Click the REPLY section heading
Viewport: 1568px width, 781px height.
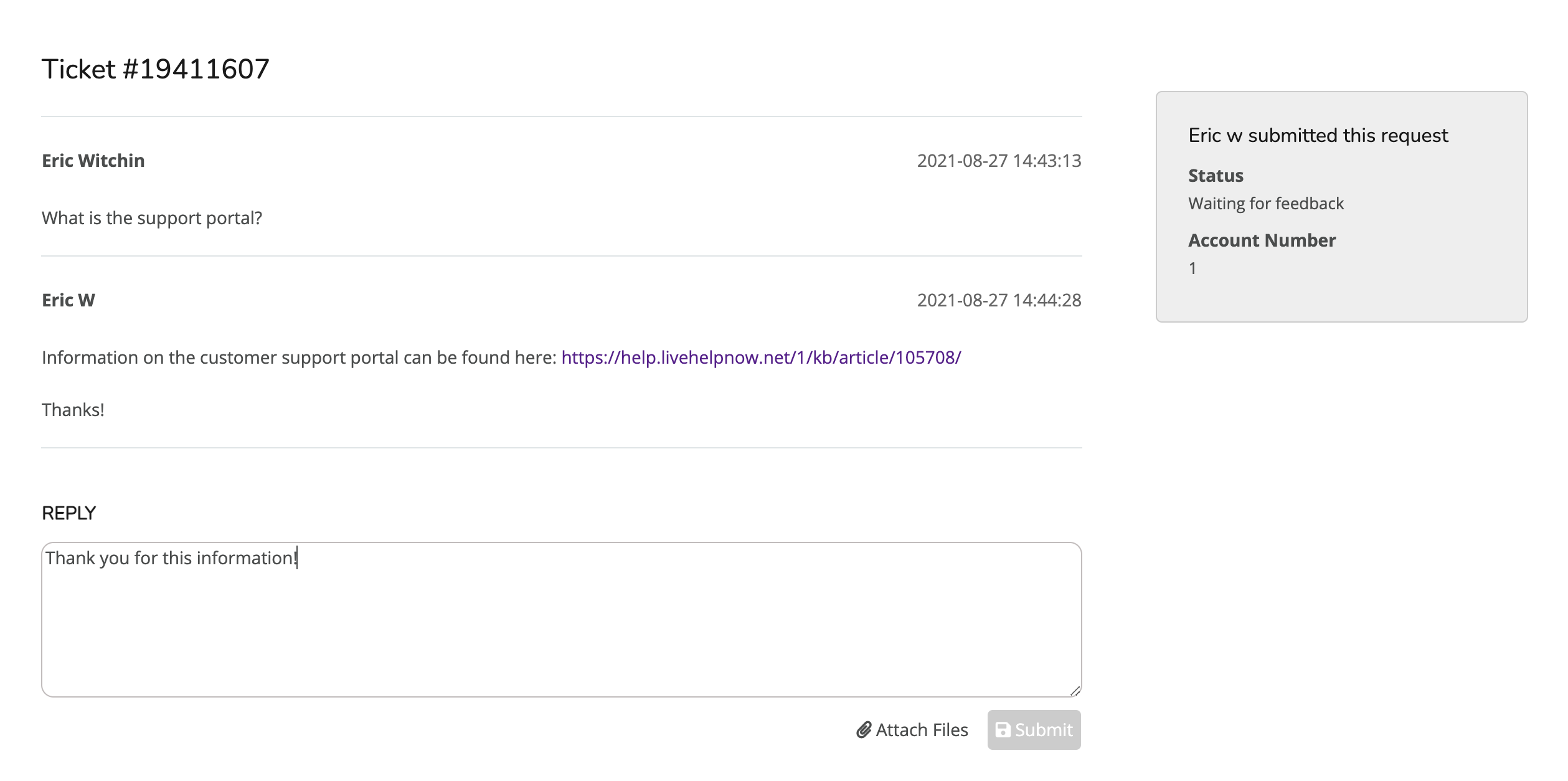click(x=68, y=513)
